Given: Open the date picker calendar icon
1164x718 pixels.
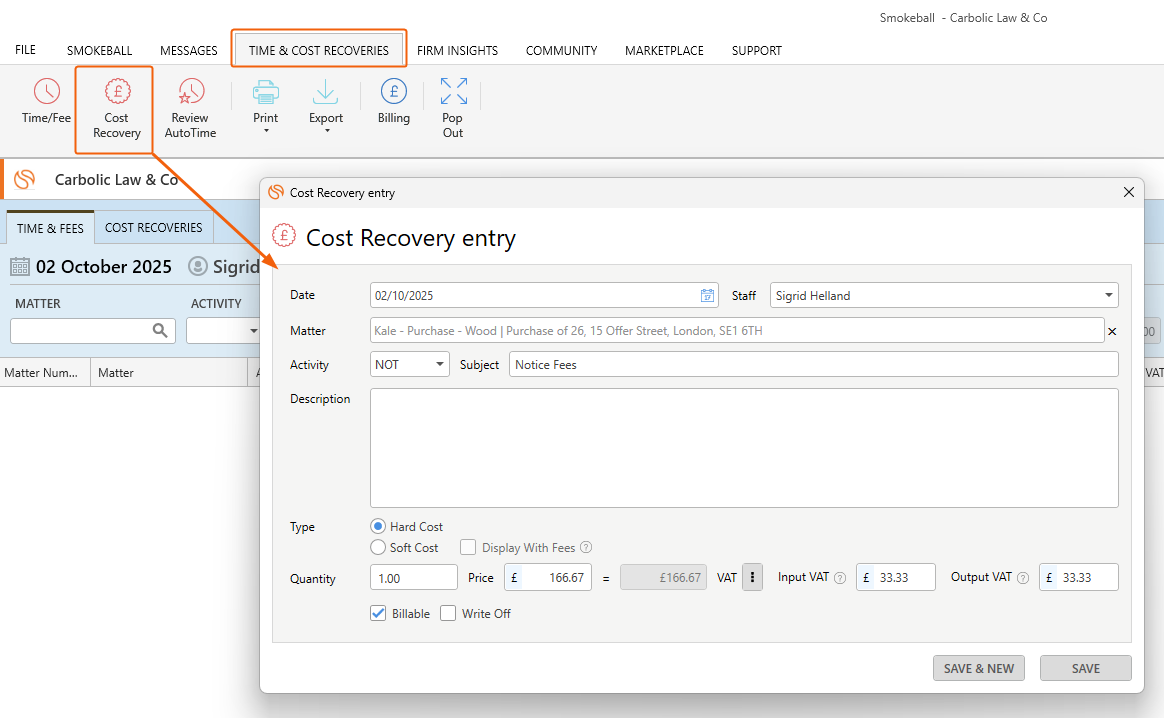Looking at the screenshot, I should 707,296.
